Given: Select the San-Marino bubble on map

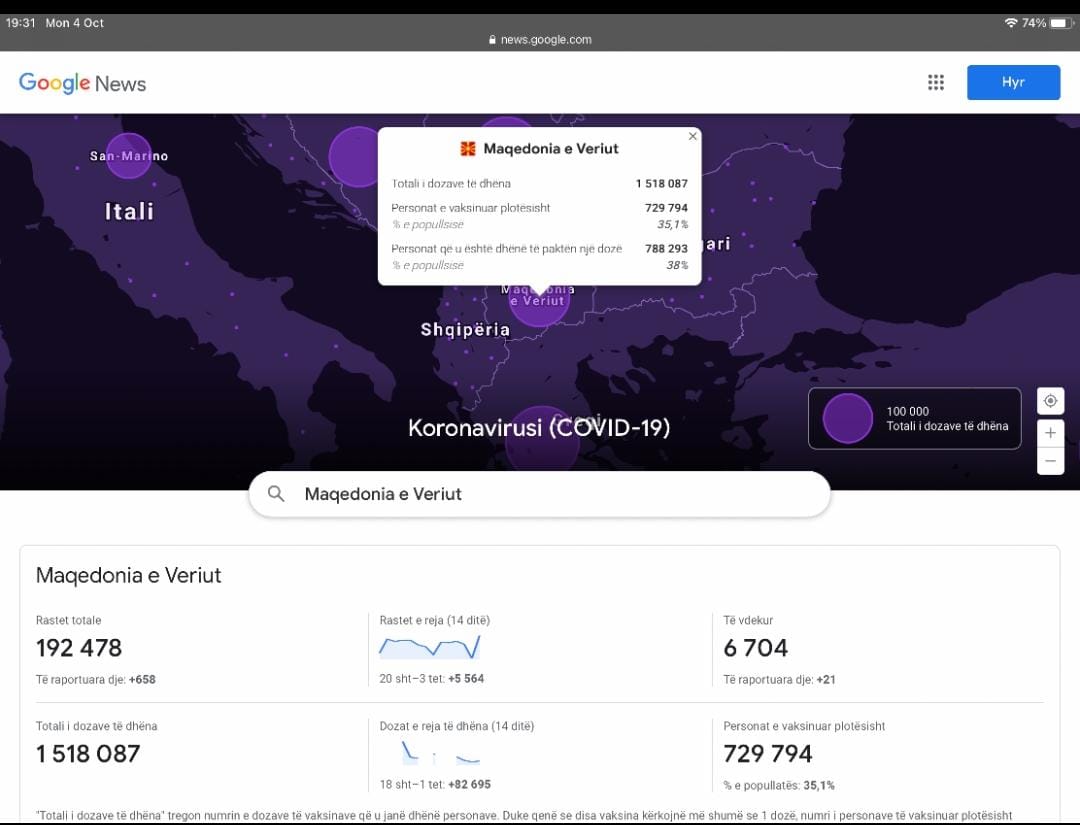Looking at the screenshot, I should (x=128, y=156).
